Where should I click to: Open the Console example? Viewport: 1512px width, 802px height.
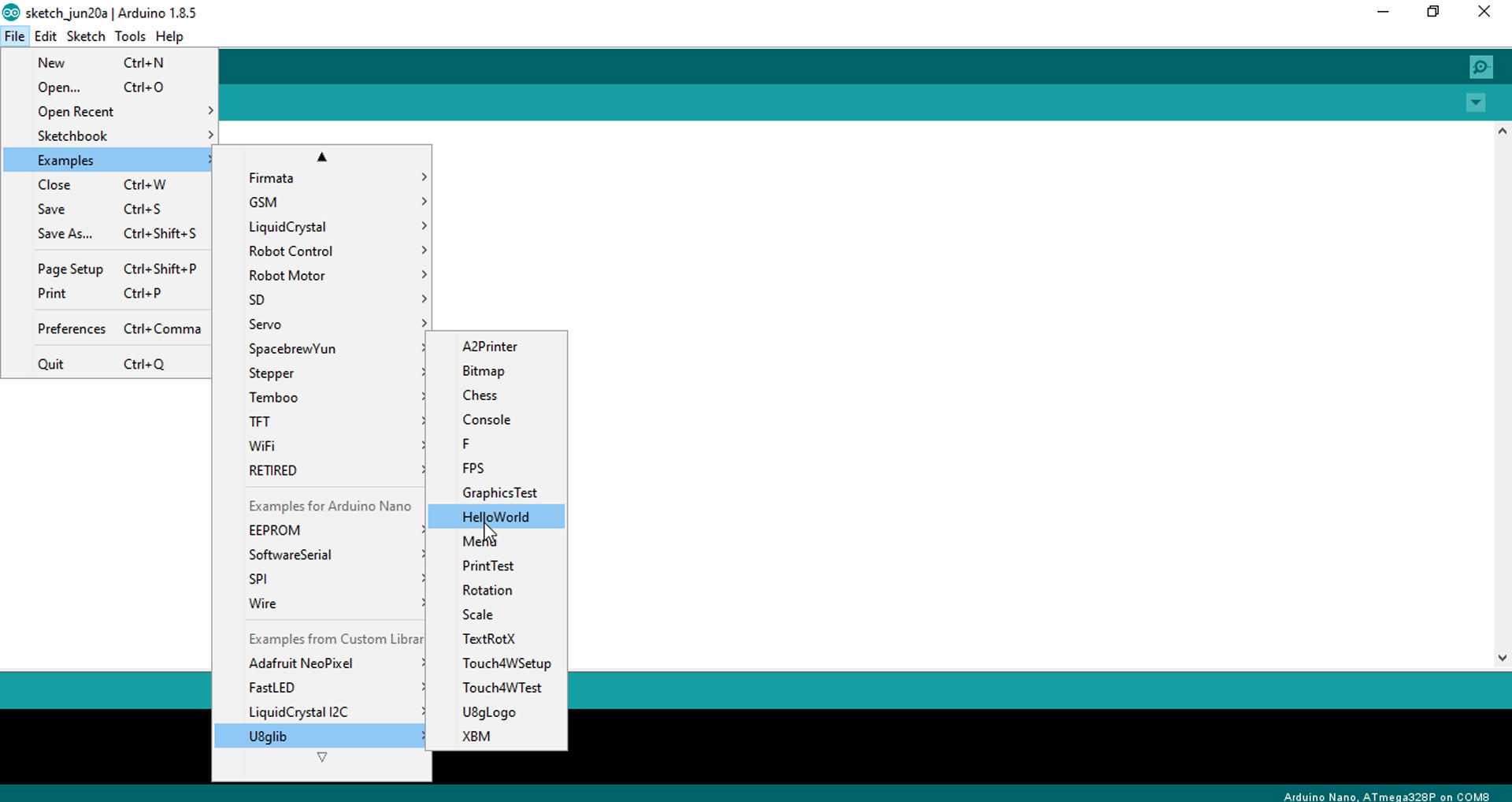click(496, 421)
